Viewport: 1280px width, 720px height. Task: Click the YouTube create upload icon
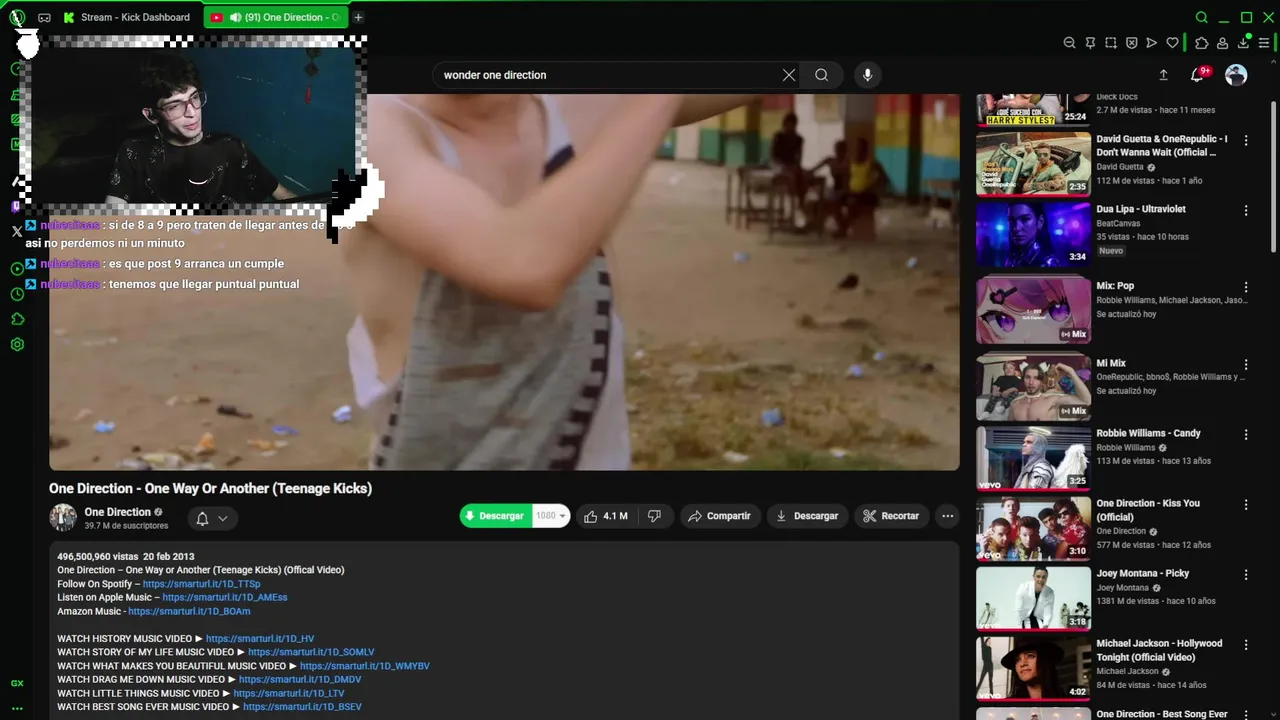point(1163,75)
